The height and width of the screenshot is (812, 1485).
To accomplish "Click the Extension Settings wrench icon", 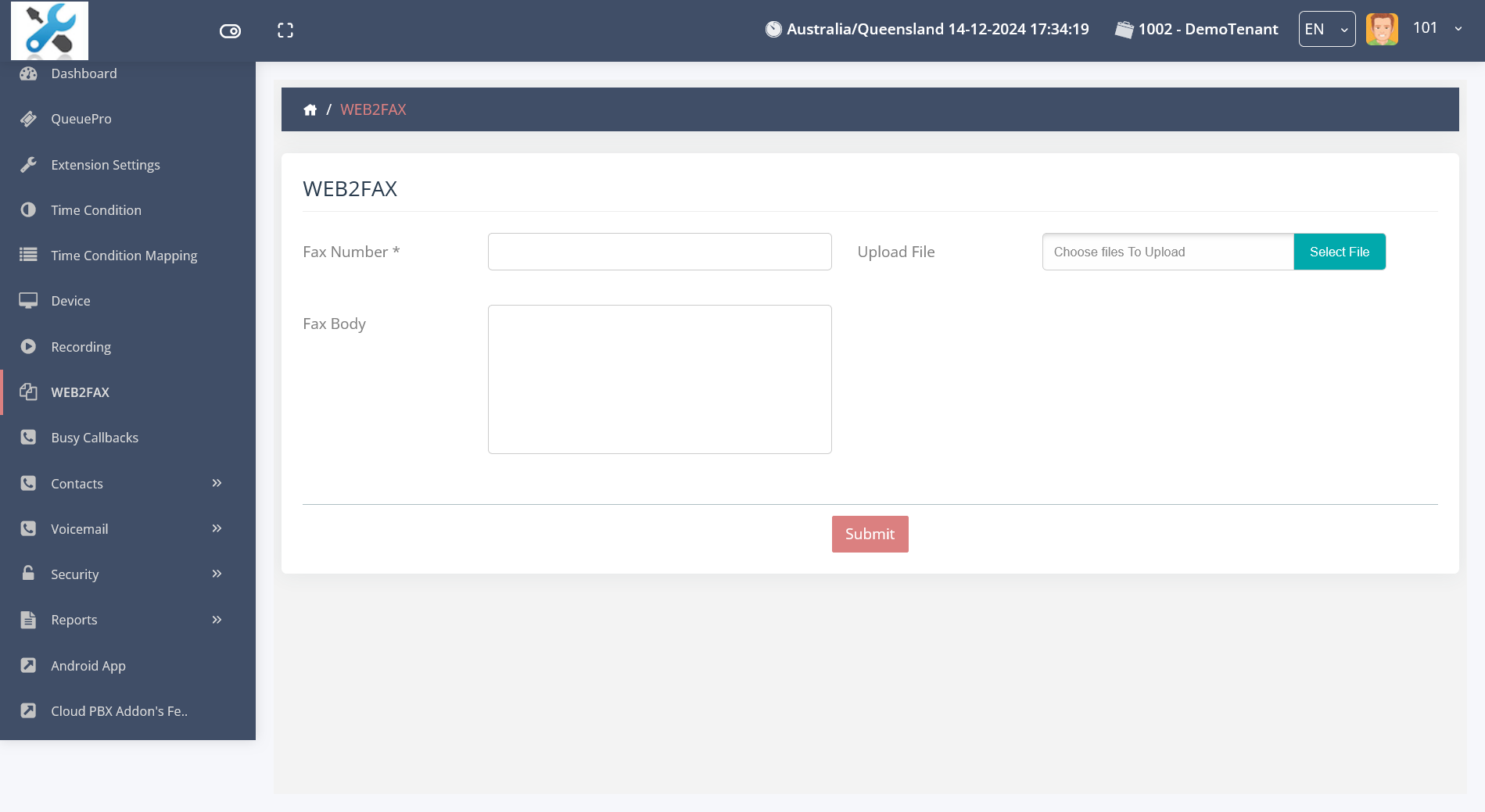I will point(29,165).
